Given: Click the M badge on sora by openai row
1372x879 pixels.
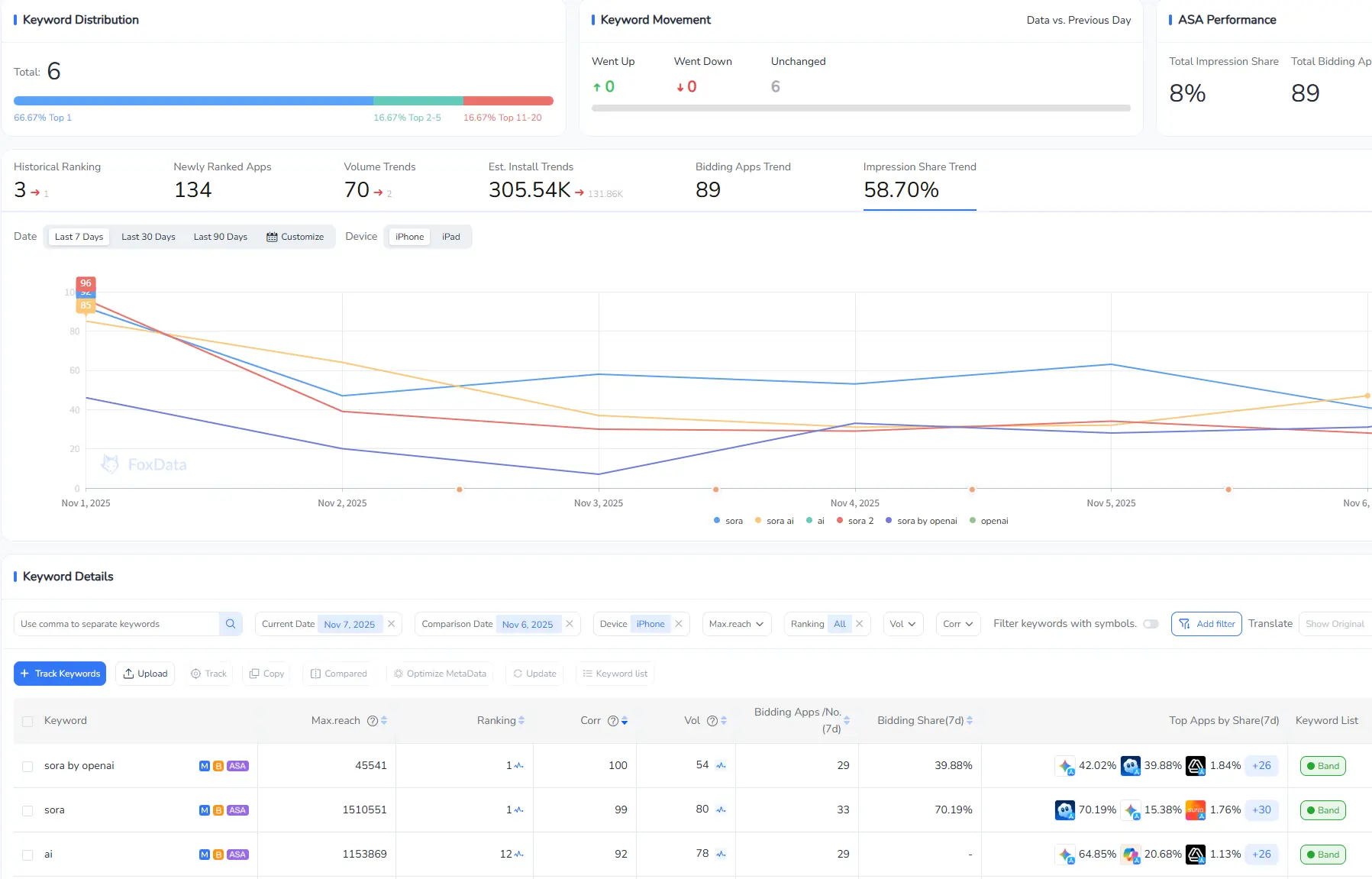Looking at the screenshot, I should 205,766.
